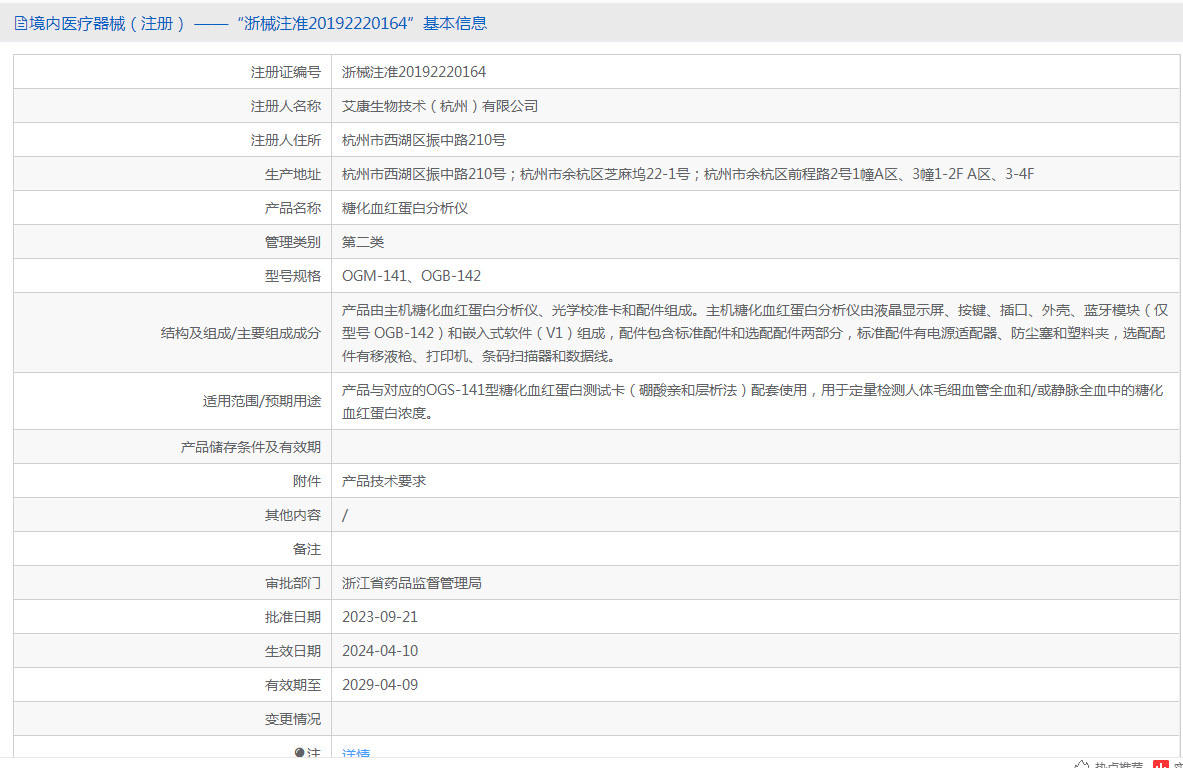Click the red icon in the bottom-right corner
This screenshot has height=768, width=1183.
[1161, 764]
